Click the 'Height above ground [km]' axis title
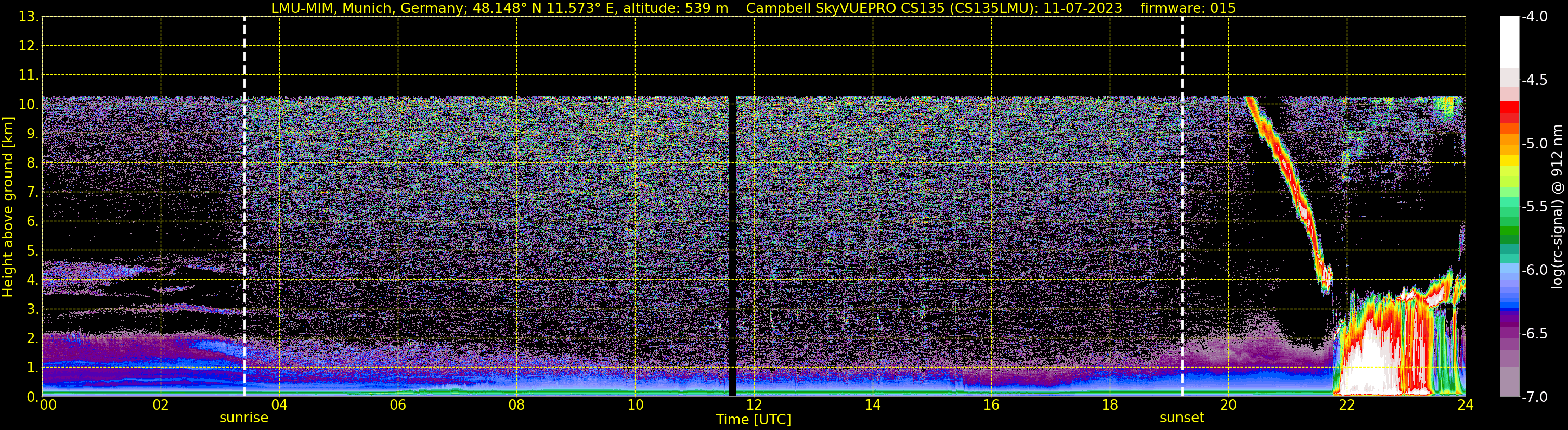1568x430 pixels. pos(8,207)
